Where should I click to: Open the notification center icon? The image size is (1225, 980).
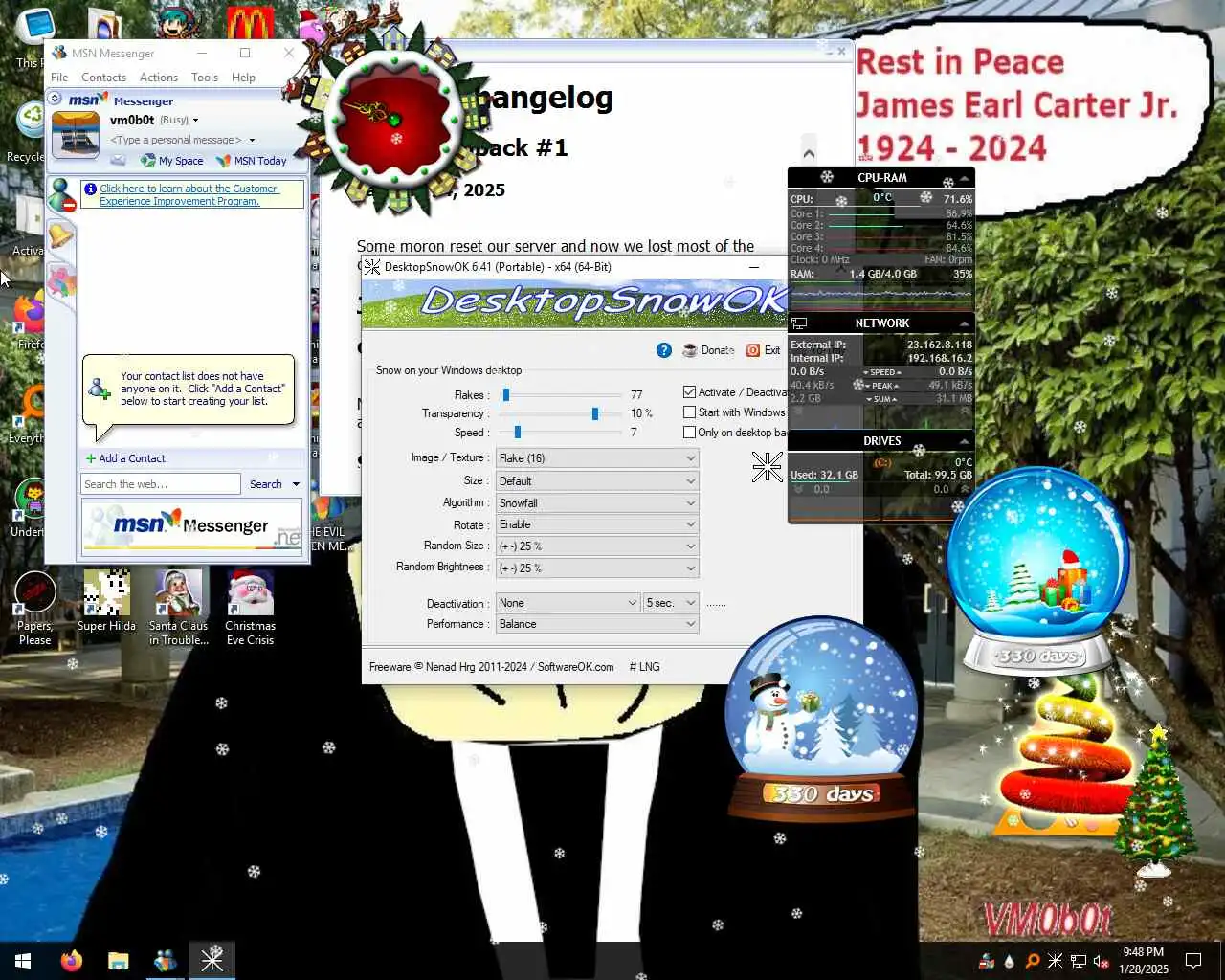click(x=1193, y=961)
